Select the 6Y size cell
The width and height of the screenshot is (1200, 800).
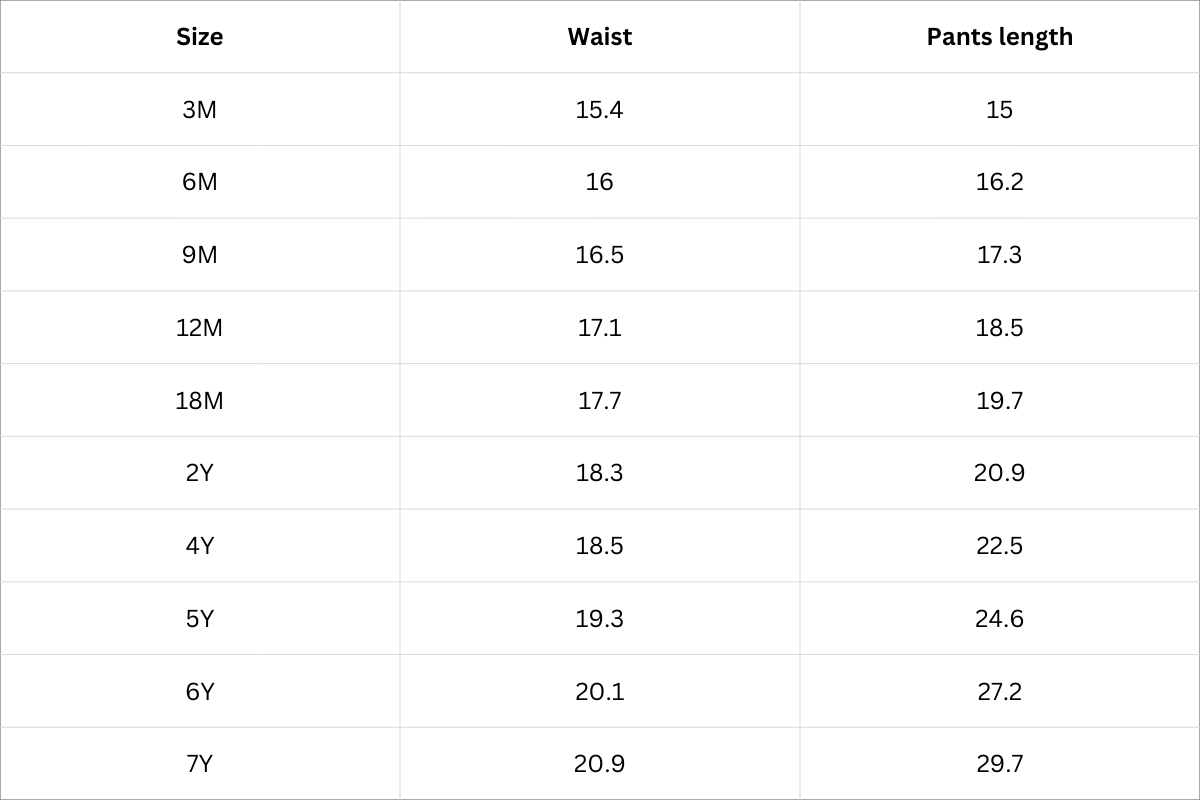coord(200,691)
